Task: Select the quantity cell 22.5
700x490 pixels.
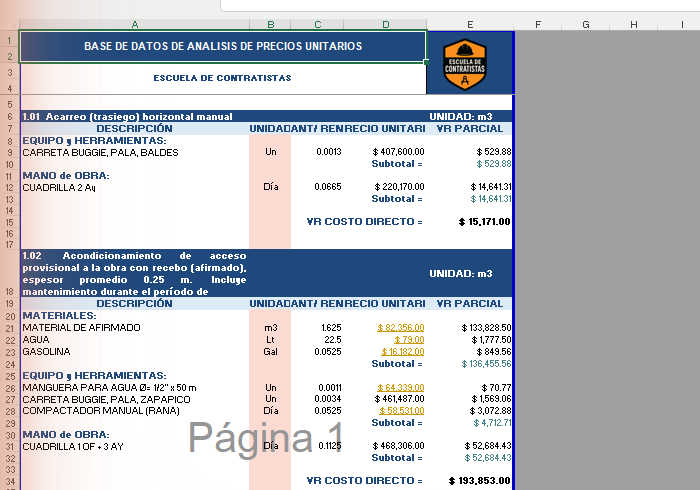Action: click(317, 340)
